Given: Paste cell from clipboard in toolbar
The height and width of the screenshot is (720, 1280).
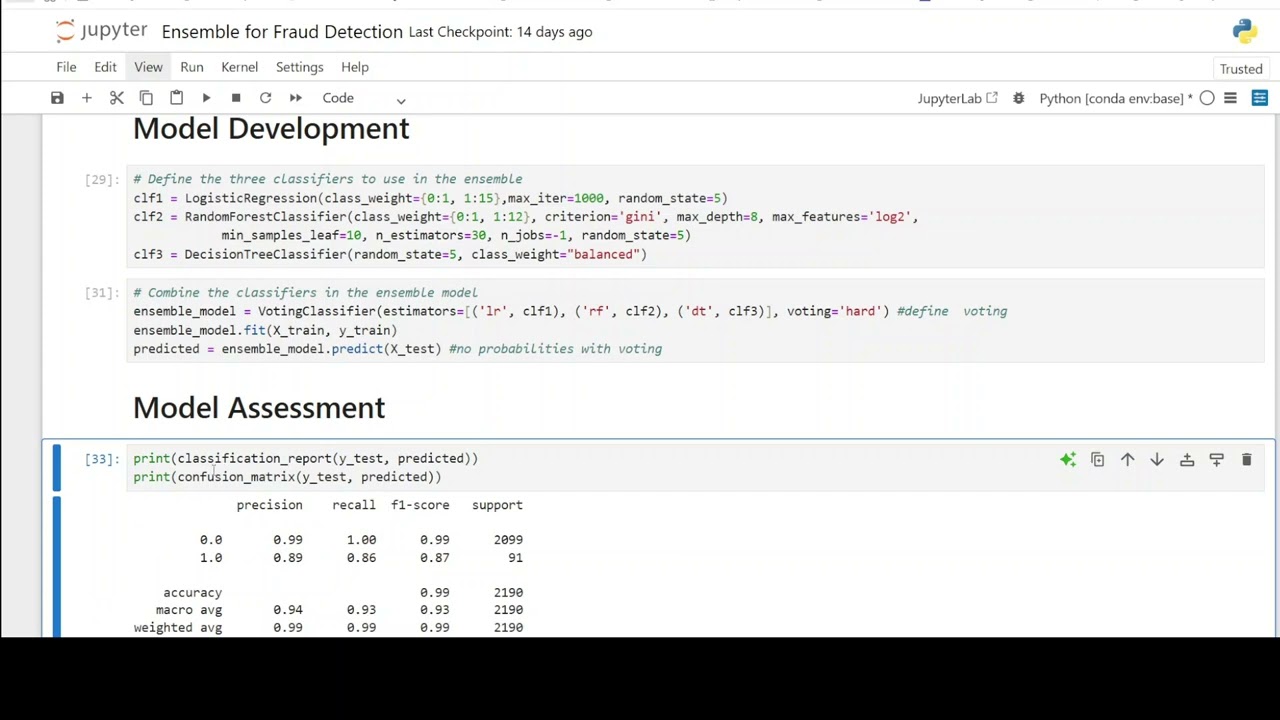Looking at the screenshot, I should click(x=176, y=98).
